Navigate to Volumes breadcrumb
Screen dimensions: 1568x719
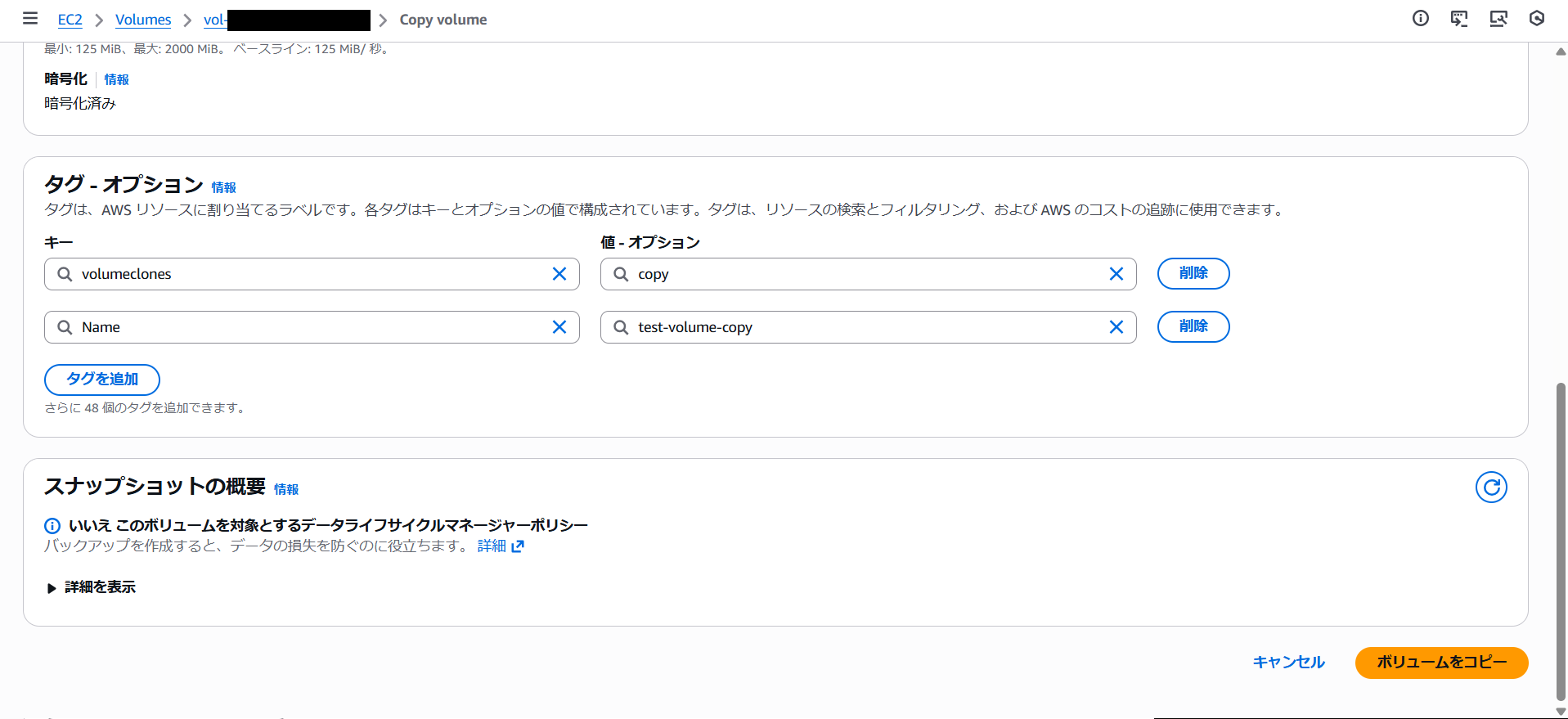click(143, 20)
